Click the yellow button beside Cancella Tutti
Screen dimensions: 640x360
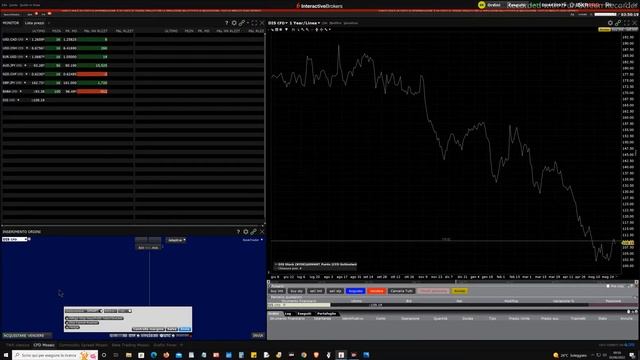(x=460, y=291)
